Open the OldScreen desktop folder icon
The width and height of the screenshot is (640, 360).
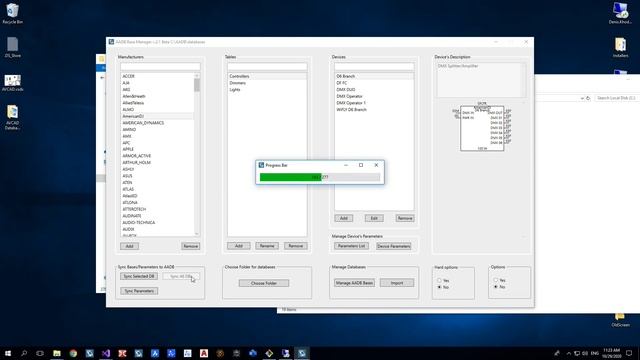[620, 320]
